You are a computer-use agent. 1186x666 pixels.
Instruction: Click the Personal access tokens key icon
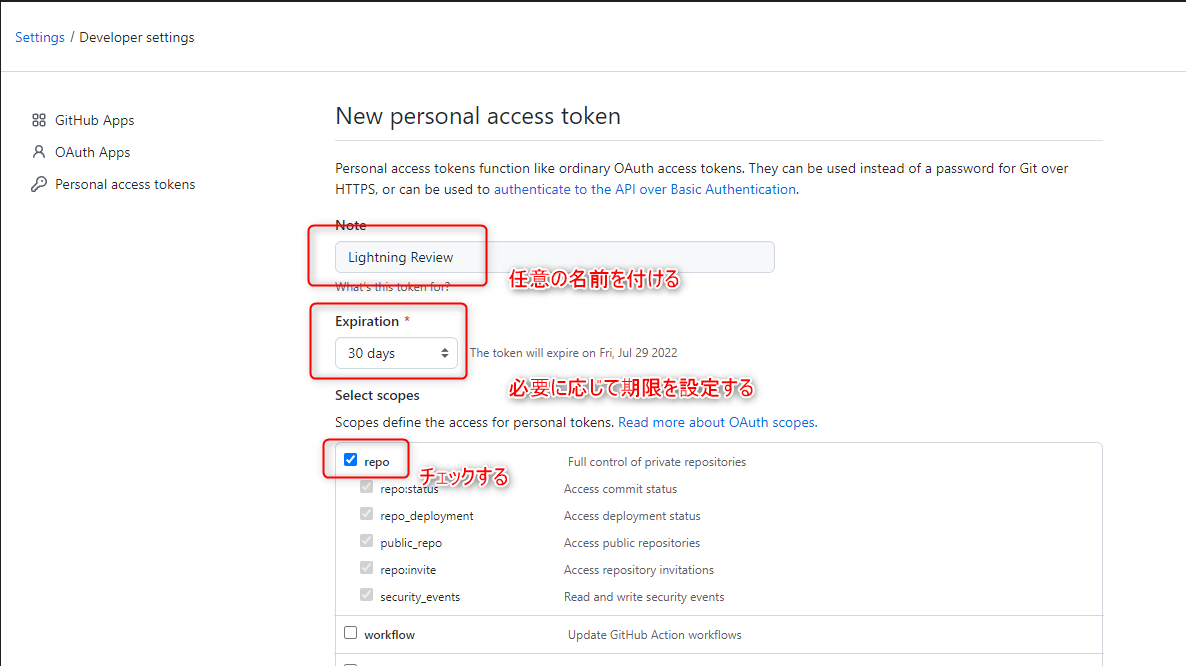pos(39,184)
